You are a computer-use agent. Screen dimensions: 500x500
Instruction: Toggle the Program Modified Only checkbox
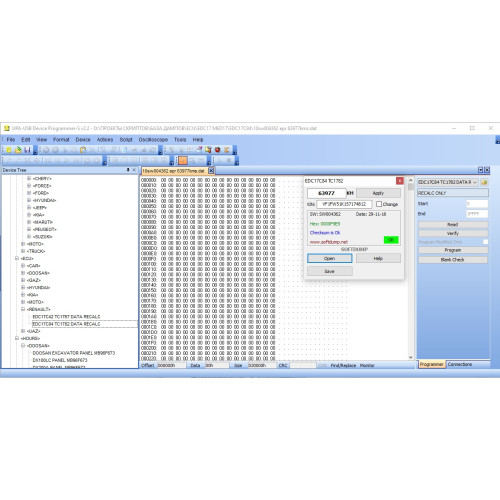coord(485,242)
